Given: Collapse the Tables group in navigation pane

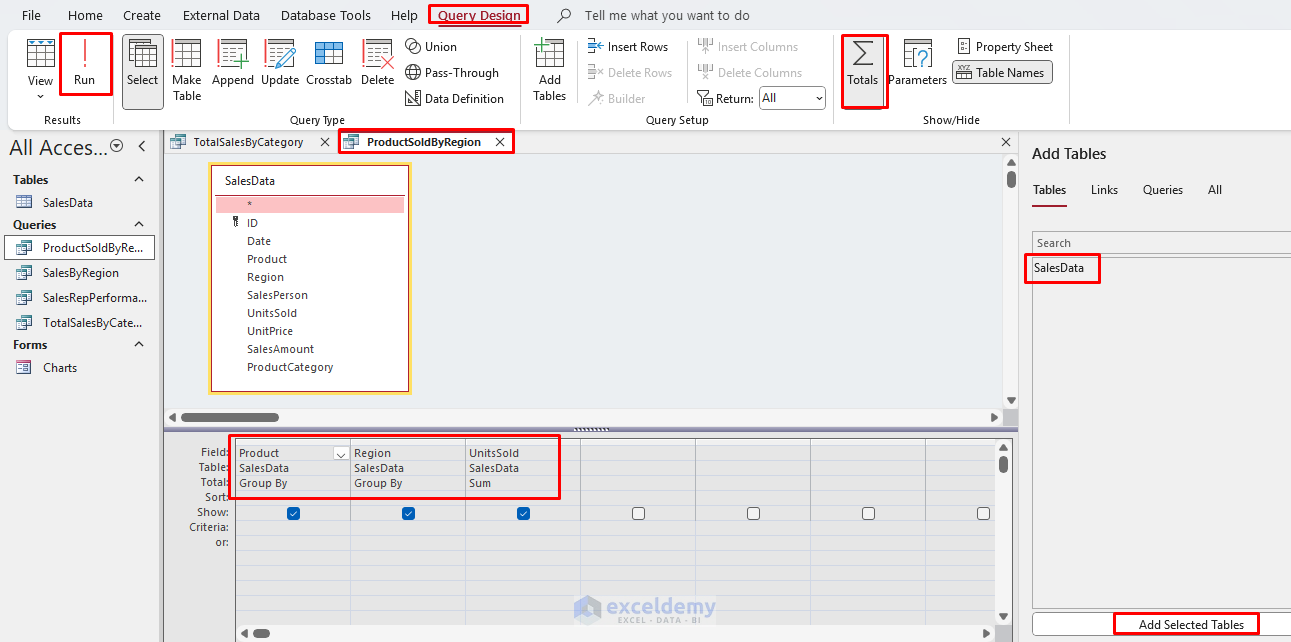Looking at the screenshot, I should click(x=139, y=180).
